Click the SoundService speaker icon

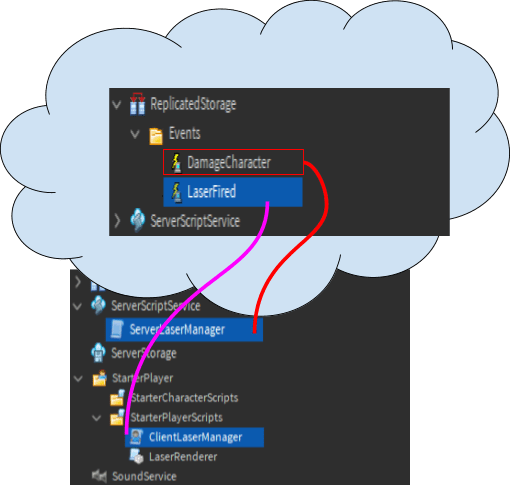pos(99,475)
